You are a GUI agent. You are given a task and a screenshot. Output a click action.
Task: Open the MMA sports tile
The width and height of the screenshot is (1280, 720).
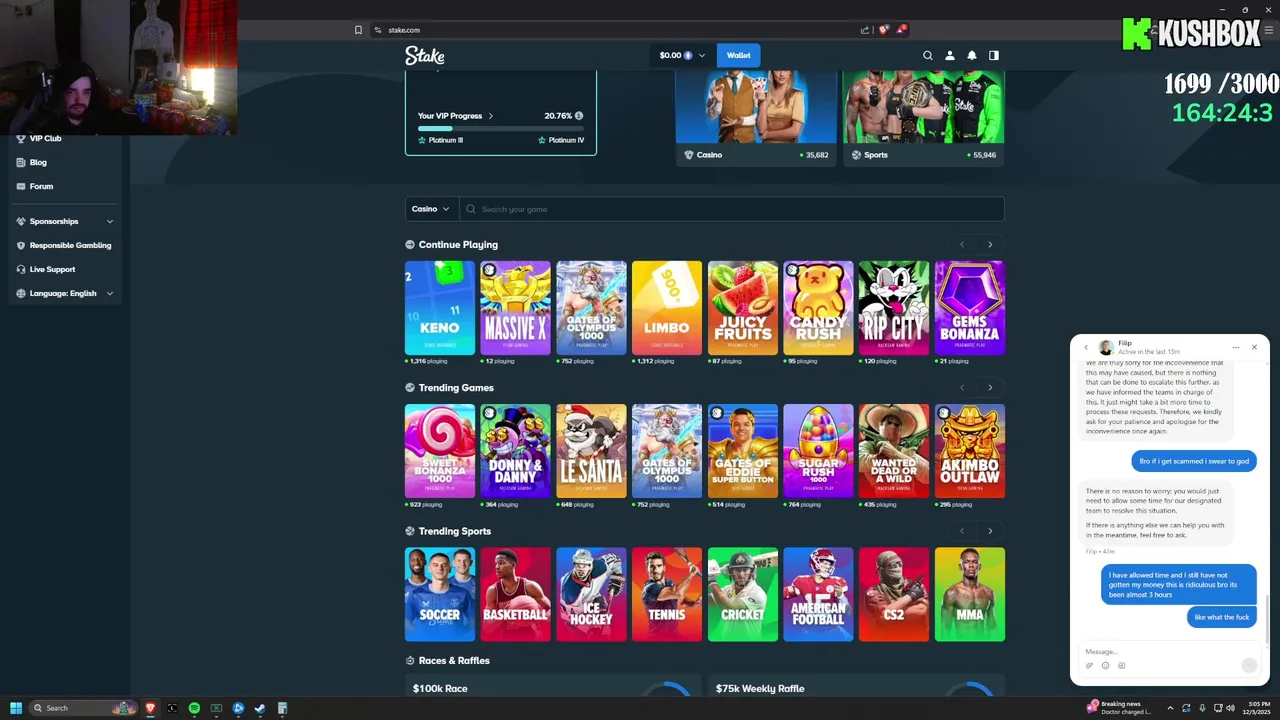tap(970, 594)
